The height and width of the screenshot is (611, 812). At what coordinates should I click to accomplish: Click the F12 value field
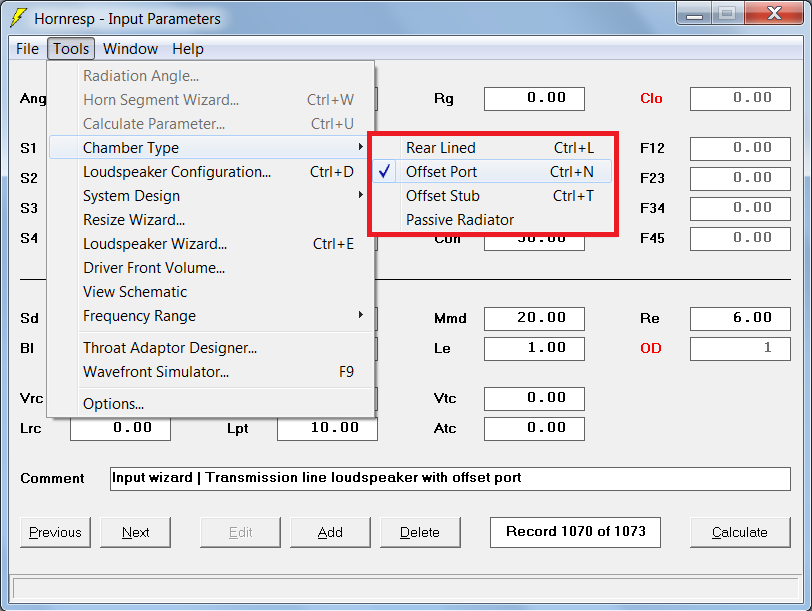[x=740, y=149]
